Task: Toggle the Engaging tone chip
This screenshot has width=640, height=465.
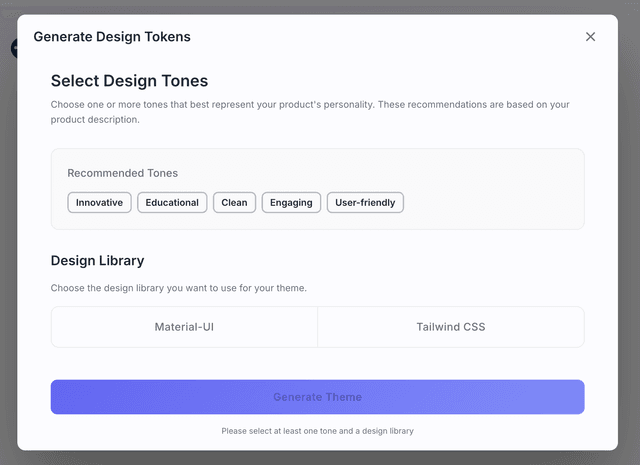Action: click(x=291, y=202)
